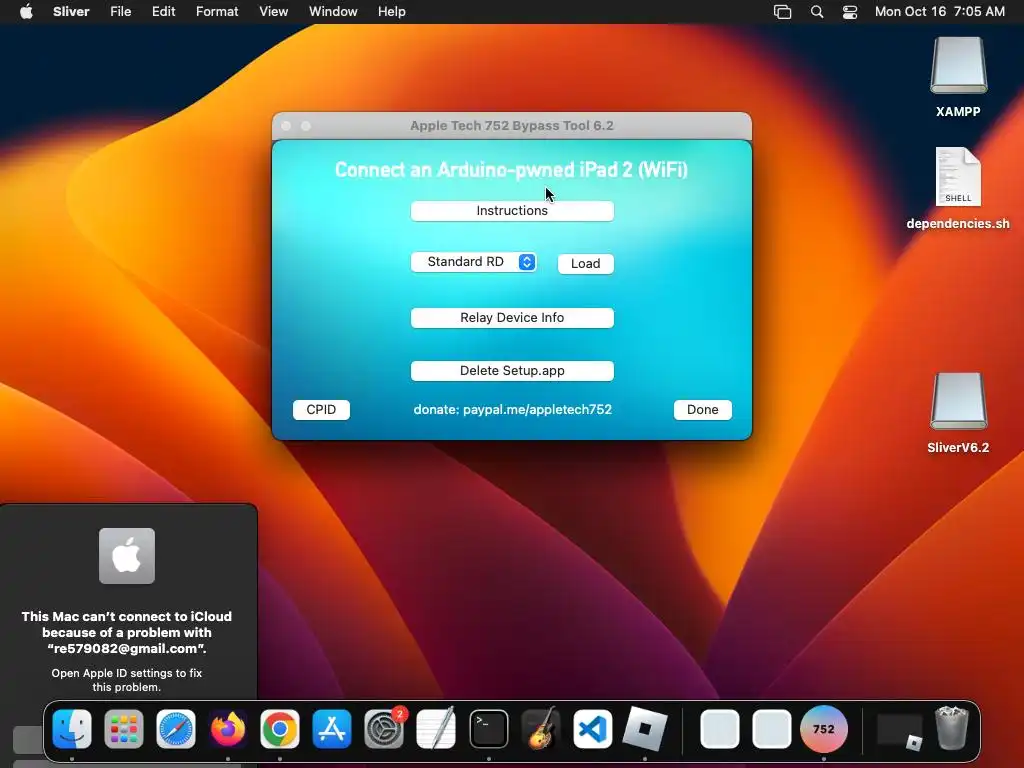Screen dimensions: 1024x768
Task: Open GarageBand from the Dock
Action: (541, 729)
